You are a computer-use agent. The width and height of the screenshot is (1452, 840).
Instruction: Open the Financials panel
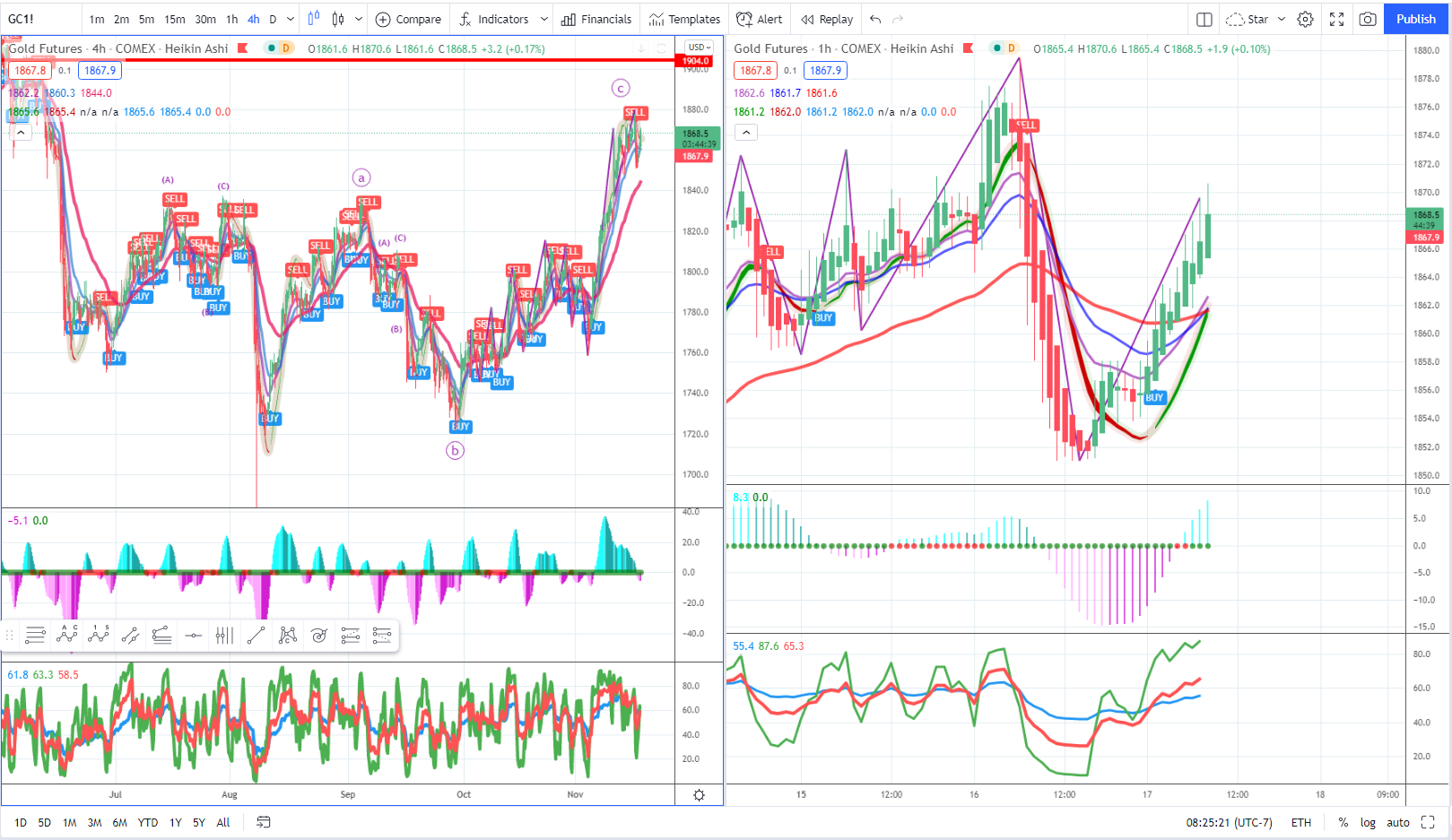pos(596,19)
